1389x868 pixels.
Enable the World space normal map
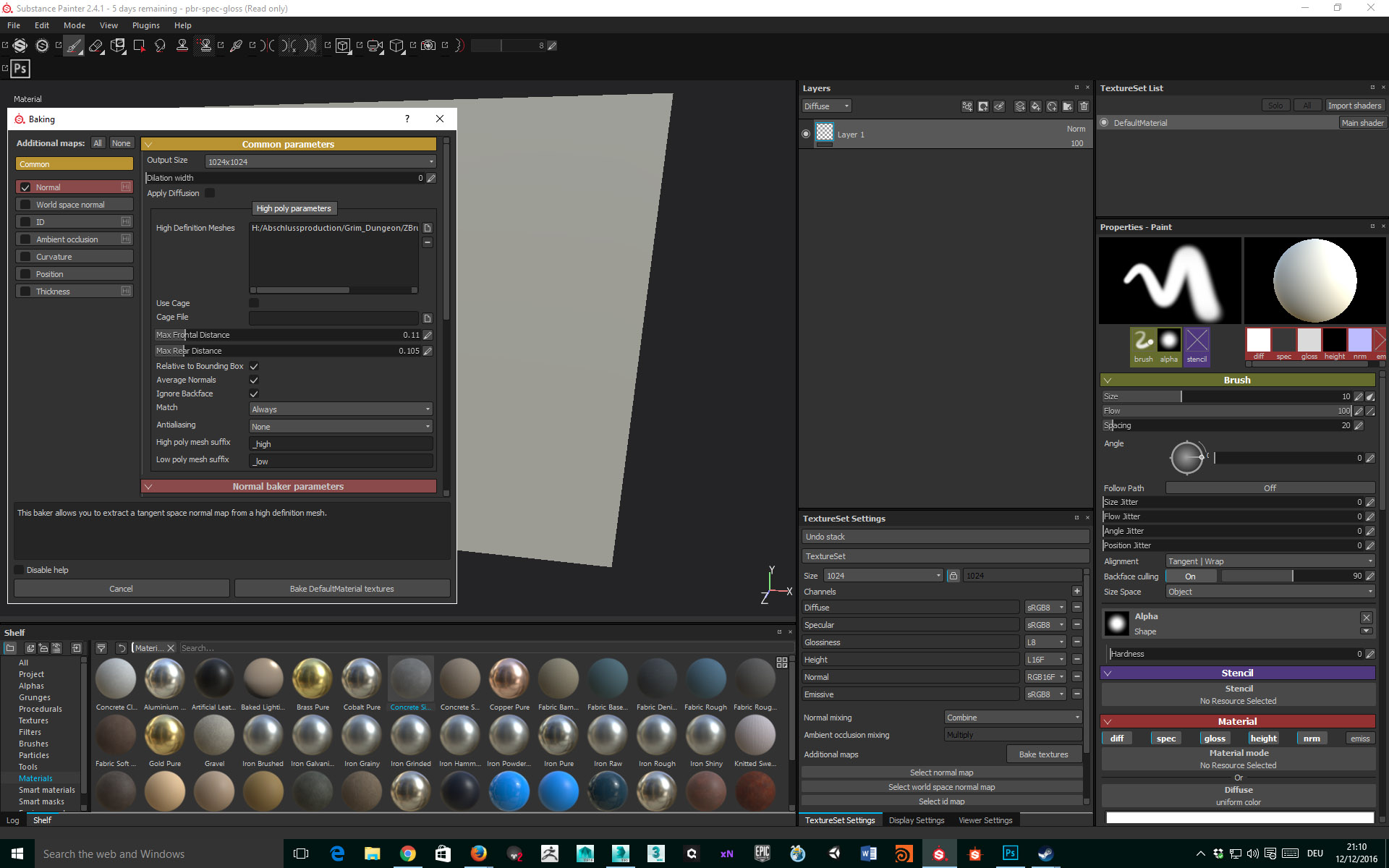pos(25,205)
